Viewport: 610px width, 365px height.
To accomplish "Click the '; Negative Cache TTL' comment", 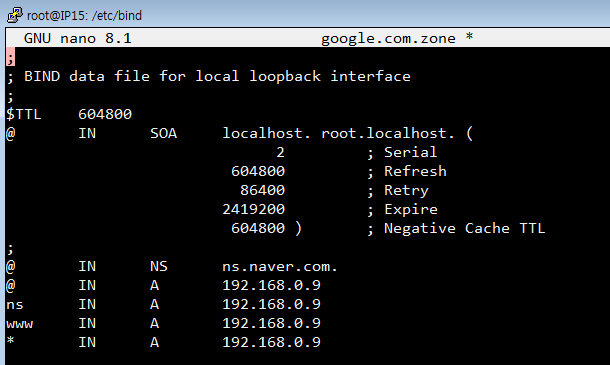I will (x=456, y=228).
